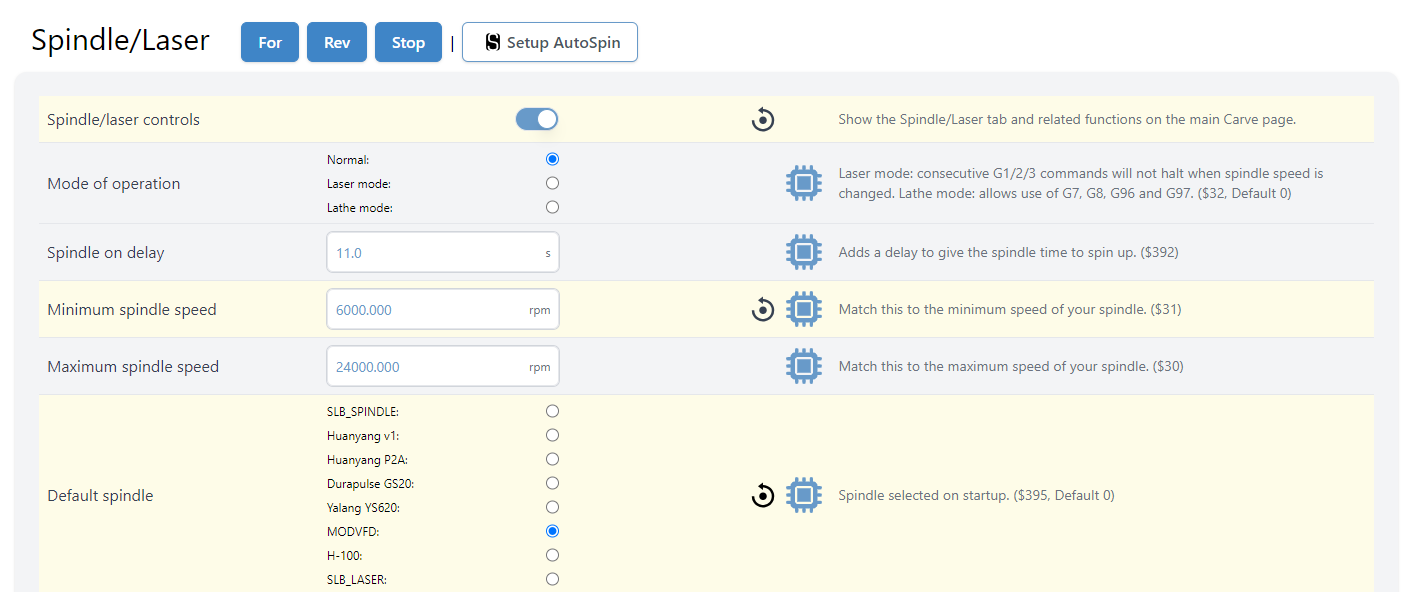This screenshot has width=1406, height=592.
Task: Click the Stop spindle button
Action: [408, 43]
